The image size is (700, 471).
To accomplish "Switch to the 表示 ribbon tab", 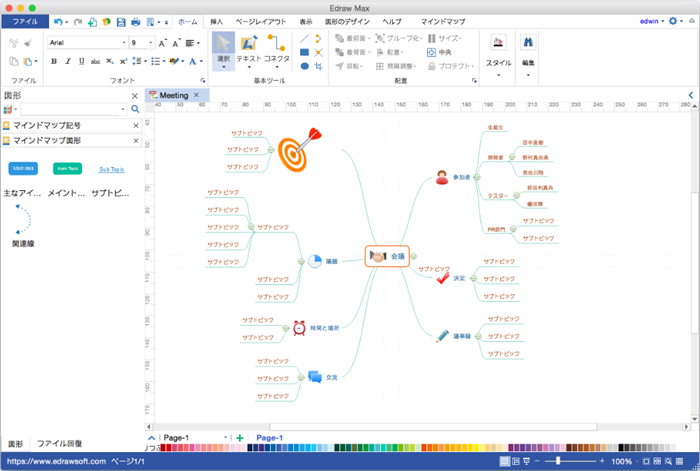I will click(306, 21).
